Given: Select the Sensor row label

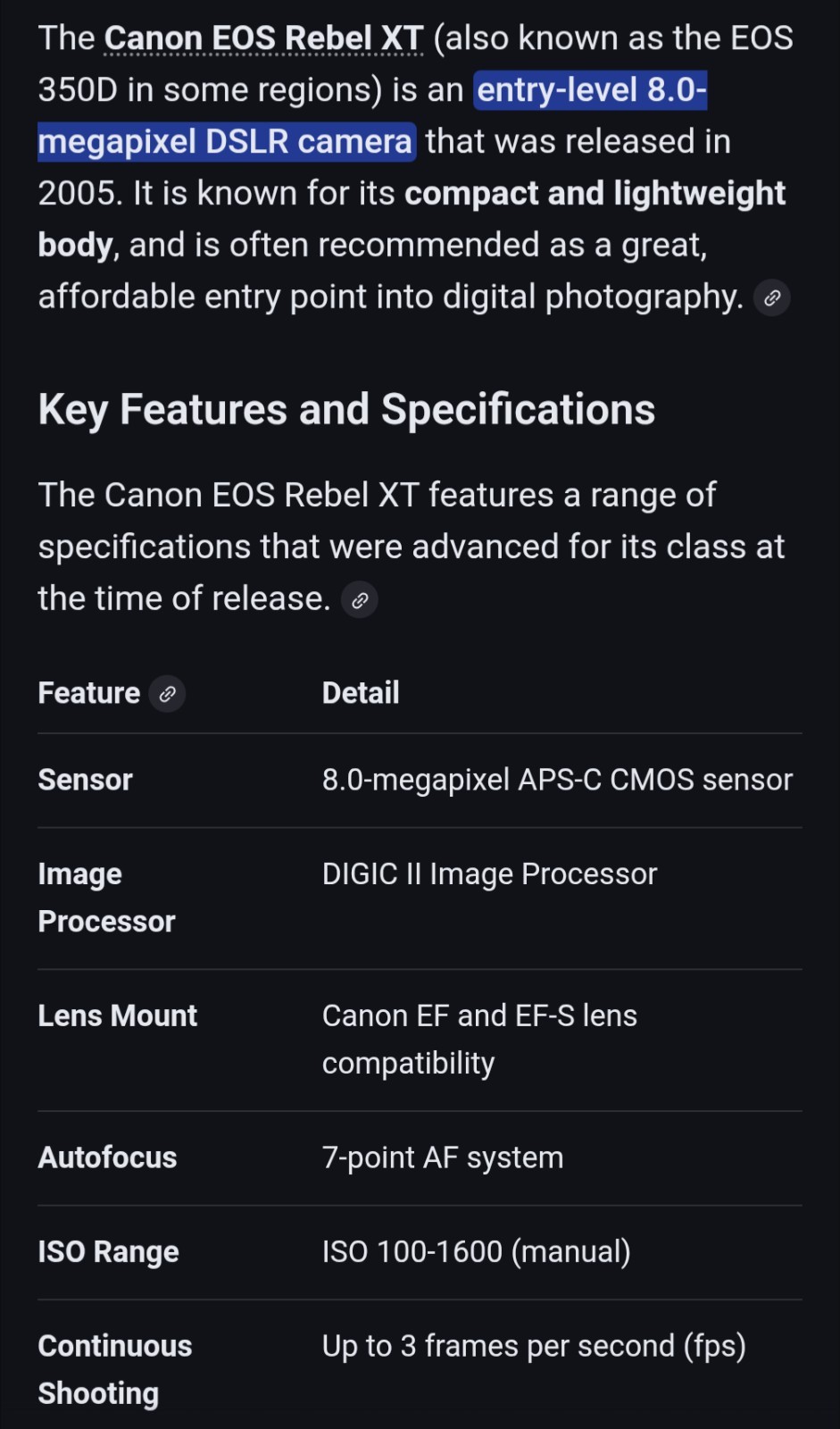Looking at the screenshot, I should click(85, 780).
